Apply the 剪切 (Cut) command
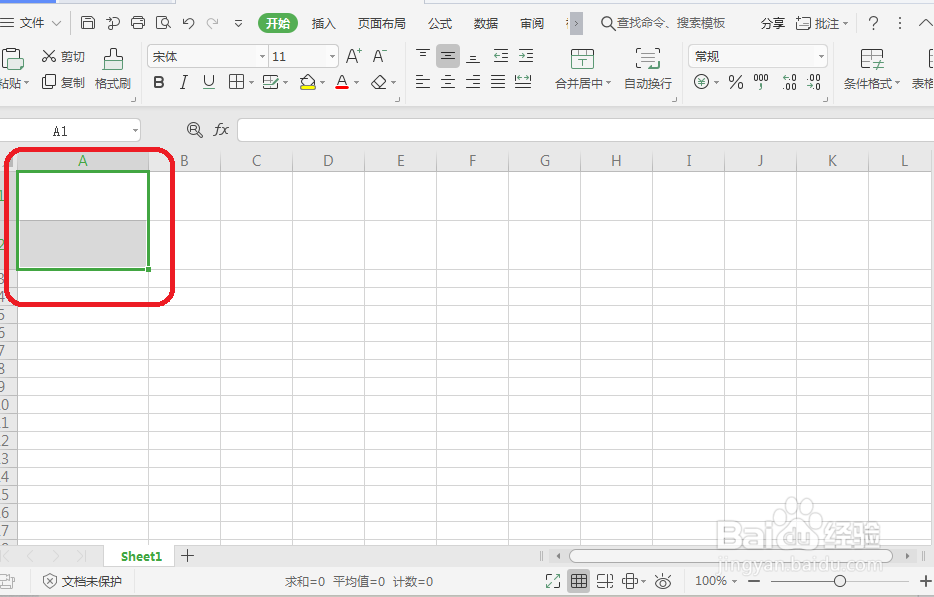 pos(63,56)
